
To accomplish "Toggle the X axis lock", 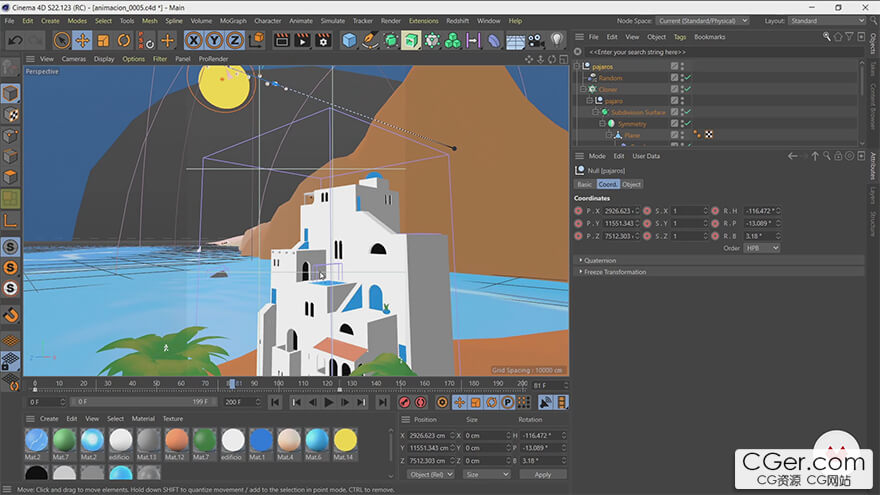I will pyautogui.click(x=193, y=40).
